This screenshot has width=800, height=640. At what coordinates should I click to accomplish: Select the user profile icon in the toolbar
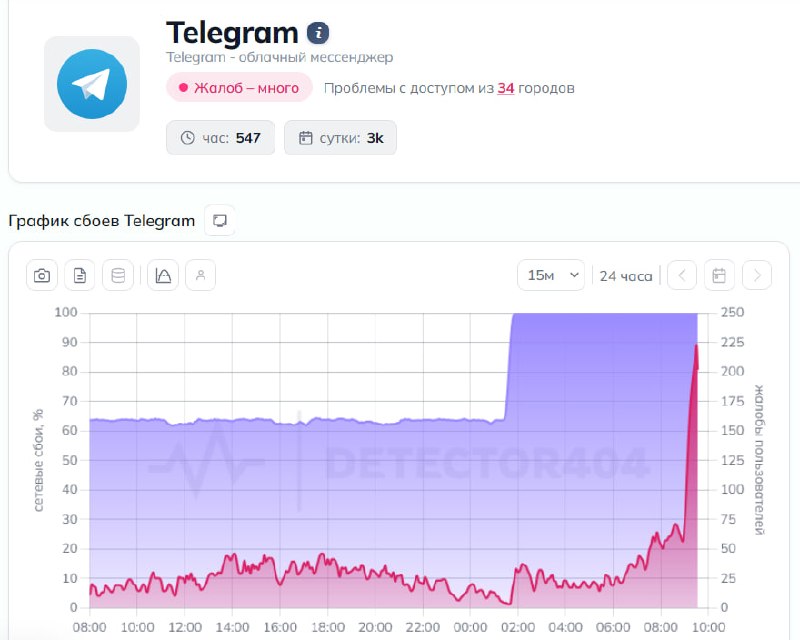coord(200,275)
